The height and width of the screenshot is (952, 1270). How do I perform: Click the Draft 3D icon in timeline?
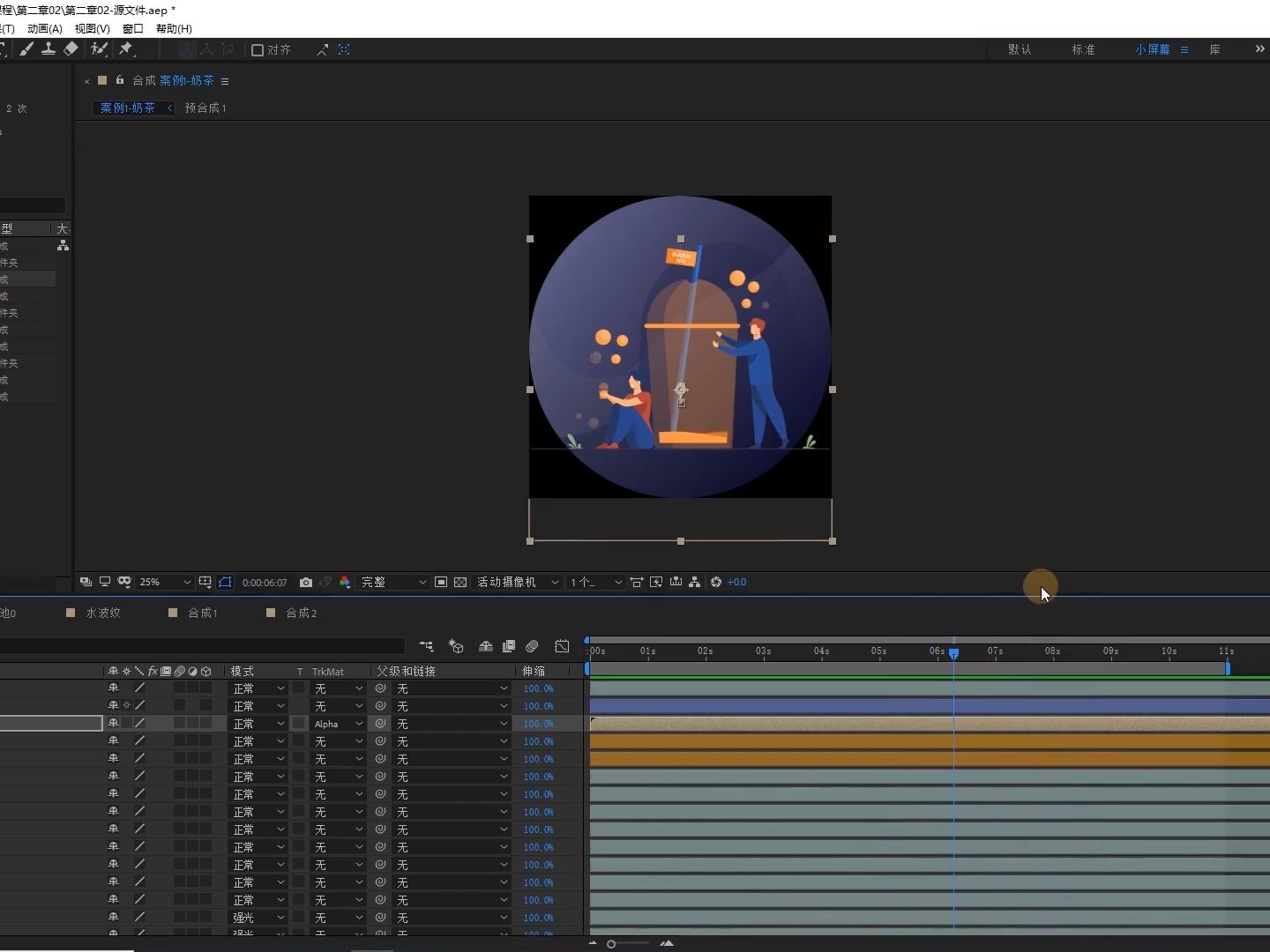456,646
